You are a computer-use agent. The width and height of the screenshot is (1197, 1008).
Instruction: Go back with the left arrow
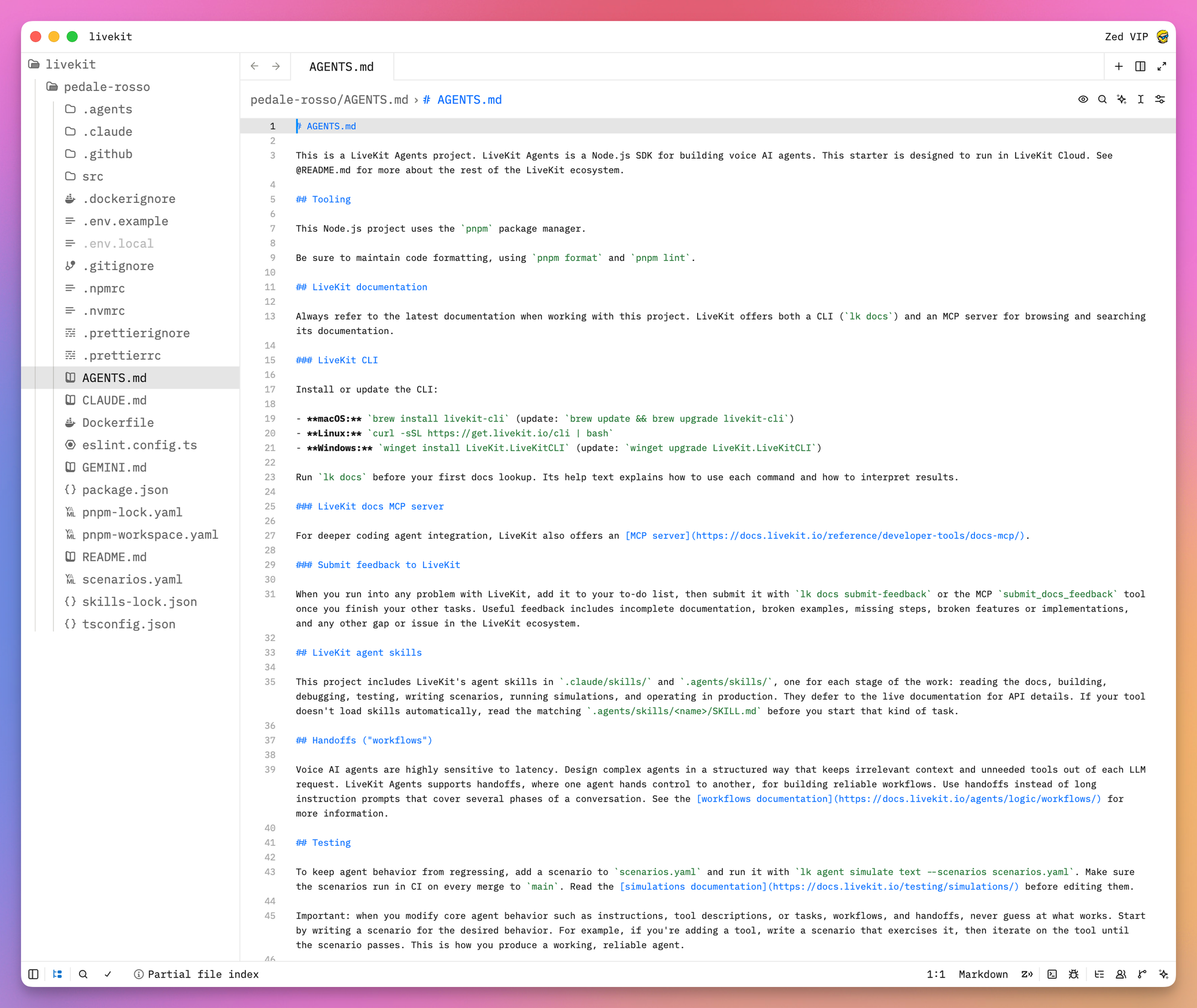coord(254,66)
